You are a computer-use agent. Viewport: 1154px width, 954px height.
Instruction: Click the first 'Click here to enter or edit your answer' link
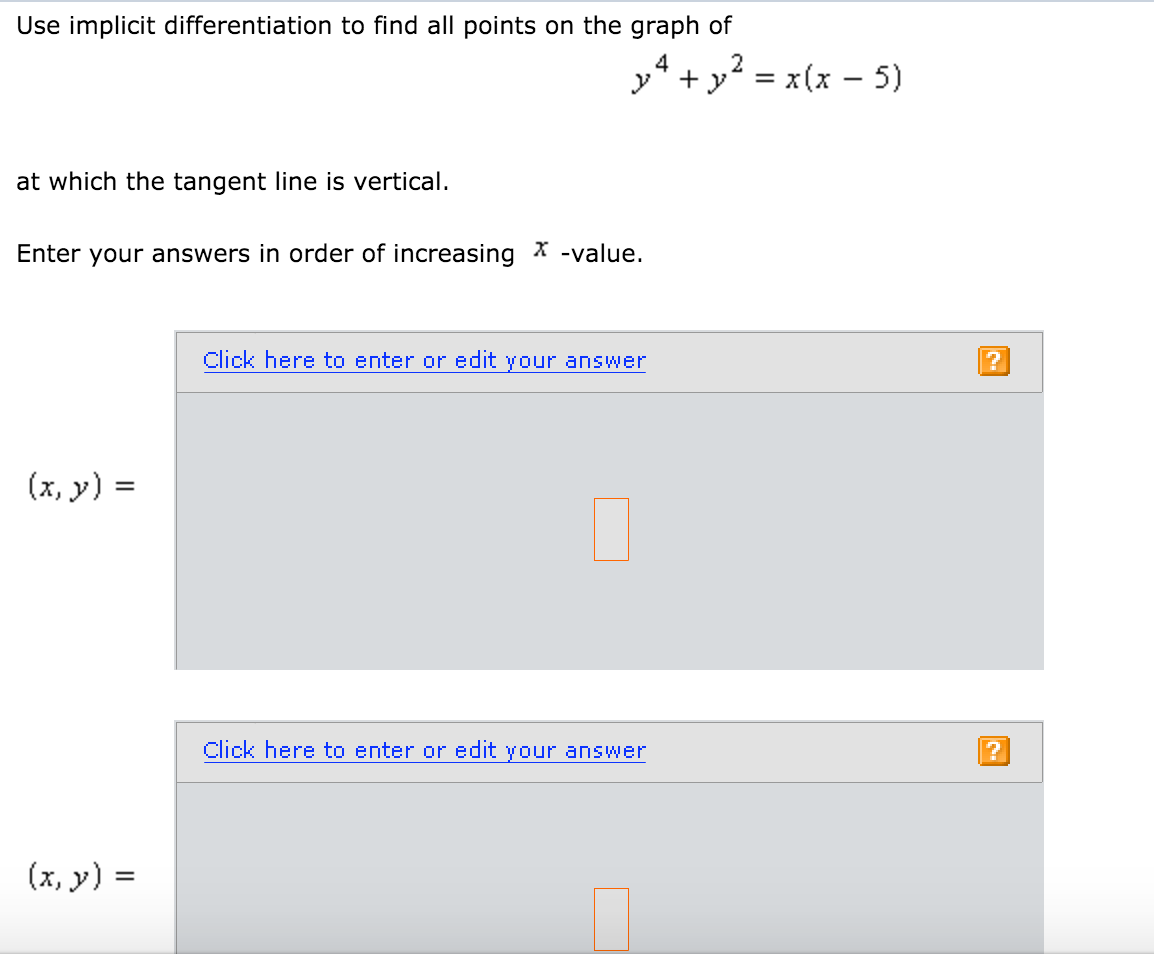[x=424, y=360]
